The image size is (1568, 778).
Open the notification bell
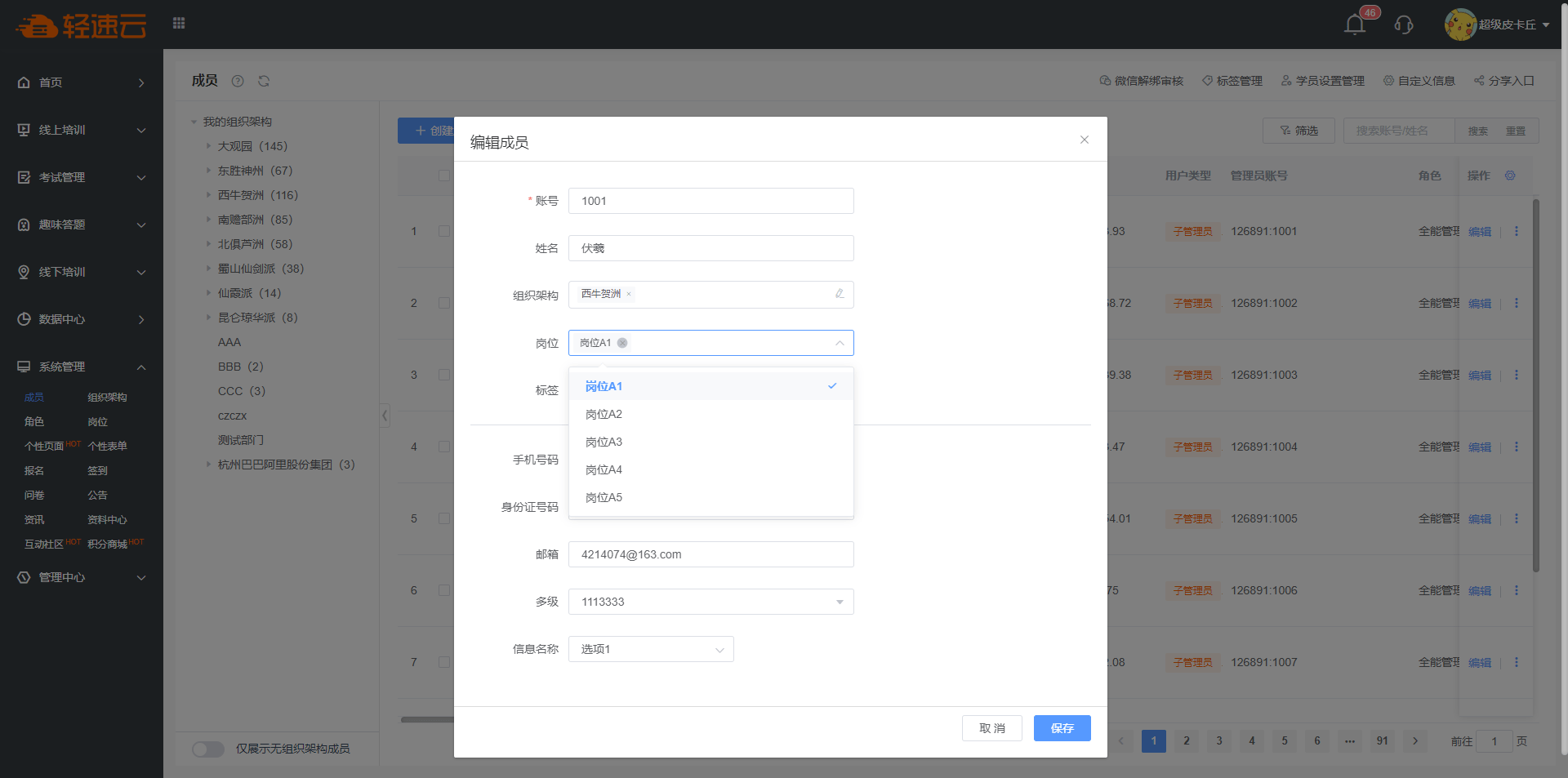[x=1355, y=24]
